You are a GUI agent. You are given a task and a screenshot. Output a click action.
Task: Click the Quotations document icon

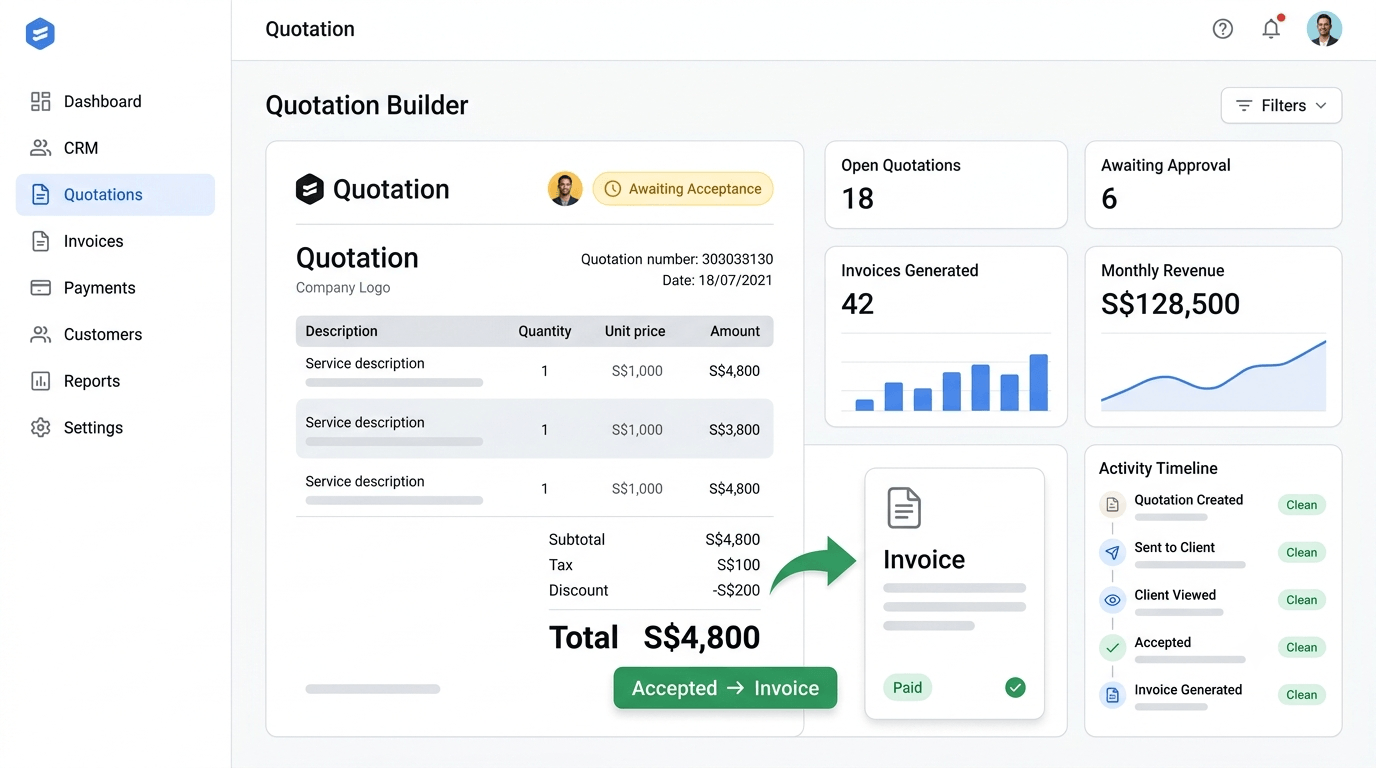point(40,194)
